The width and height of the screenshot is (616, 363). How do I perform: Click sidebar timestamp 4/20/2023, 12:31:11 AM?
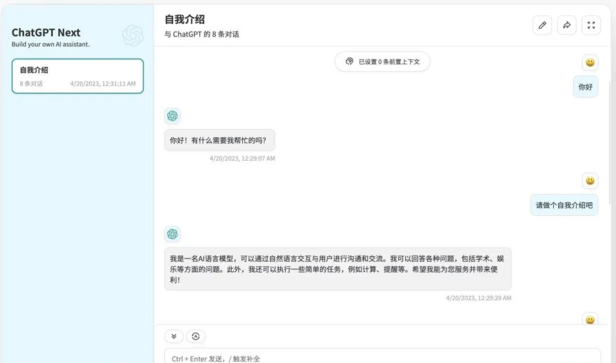[103, 84]
